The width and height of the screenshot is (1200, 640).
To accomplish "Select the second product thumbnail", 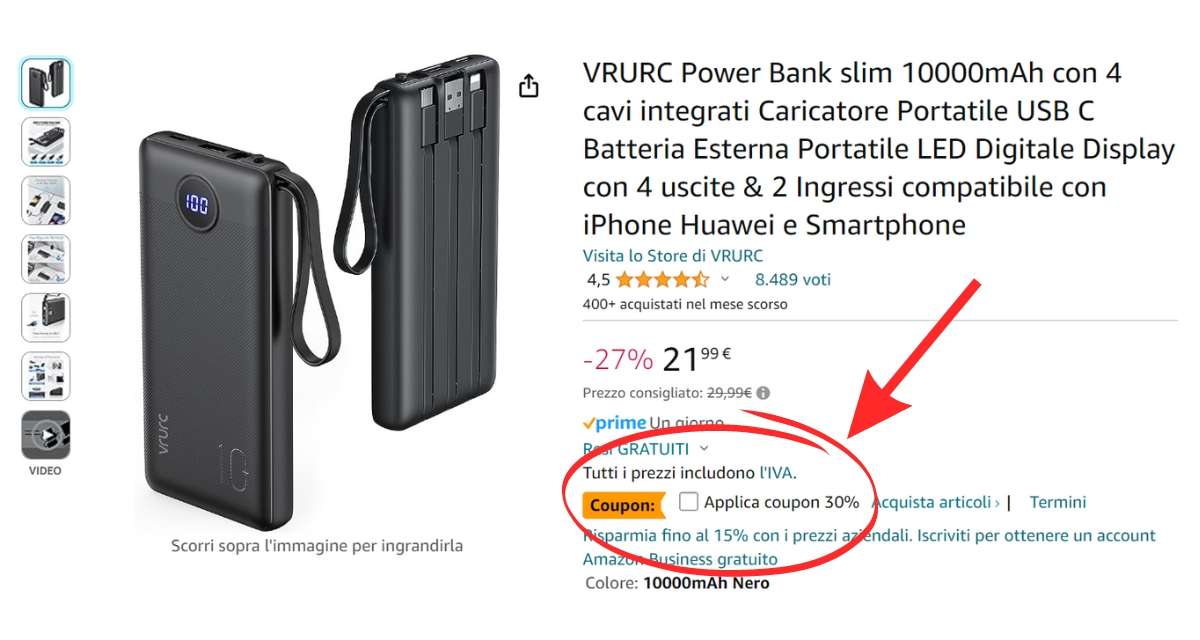I will (x=46, y=142).
